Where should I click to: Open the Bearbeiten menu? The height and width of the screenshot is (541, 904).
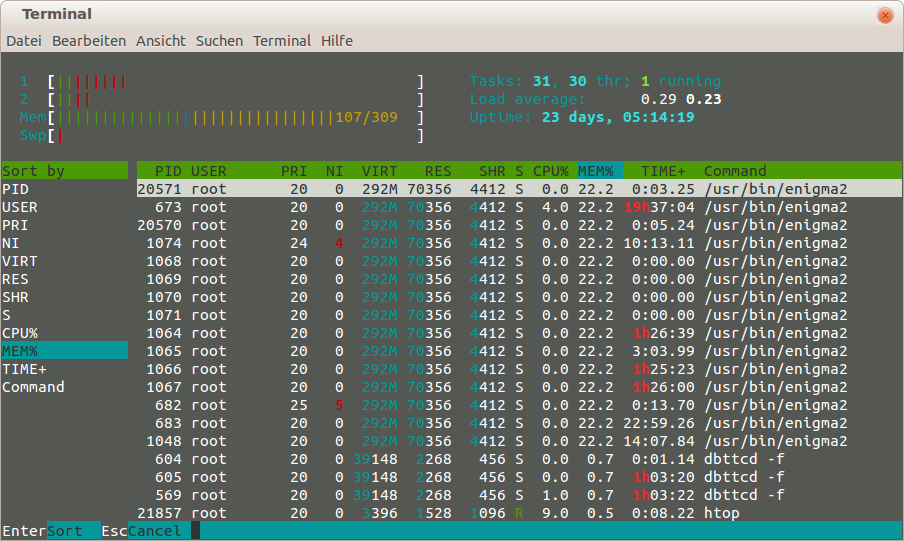coord(89,41)
